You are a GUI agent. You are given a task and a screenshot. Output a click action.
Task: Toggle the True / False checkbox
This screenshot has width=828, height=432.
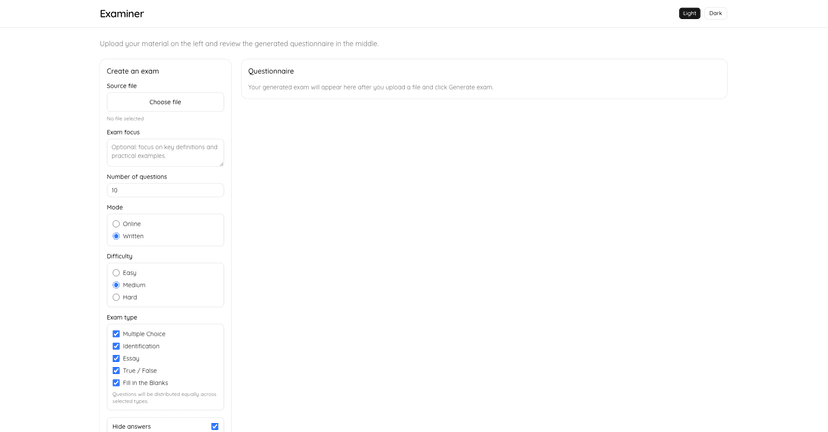point(116,371)
